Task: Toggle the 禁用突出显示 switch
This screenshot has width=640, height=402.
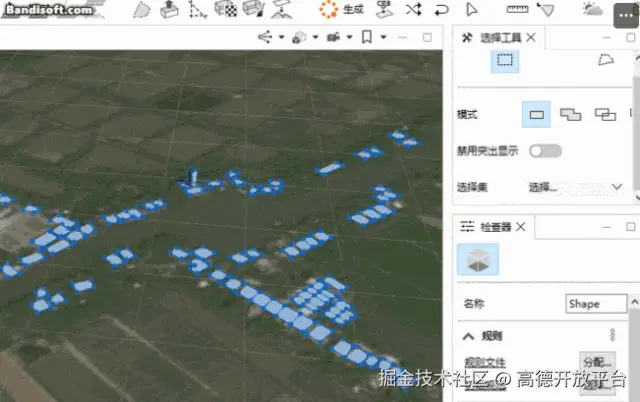Action: tap(545, 151)
